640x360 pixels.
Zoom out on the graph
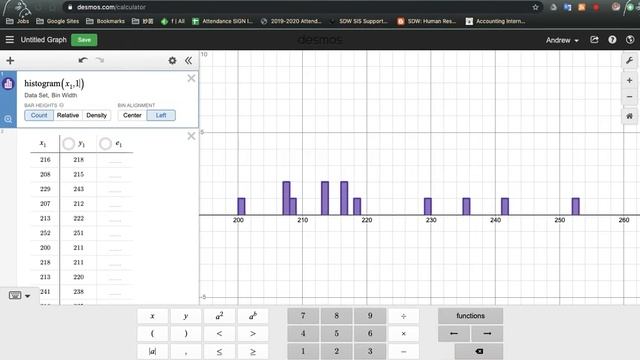(629, 97)
